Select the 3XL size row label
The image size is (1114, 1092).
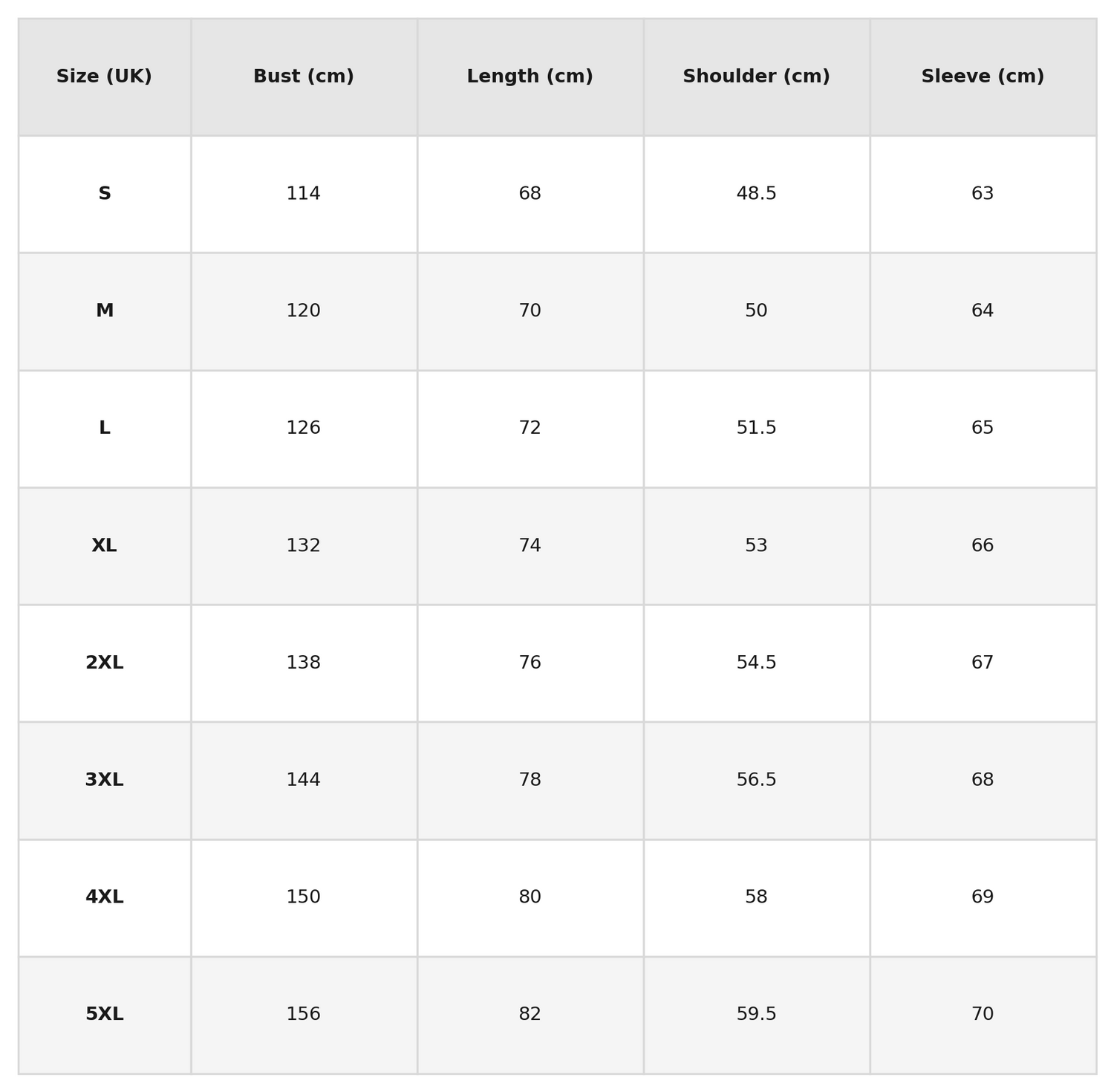pyautogui.click(x=105, y=780)
